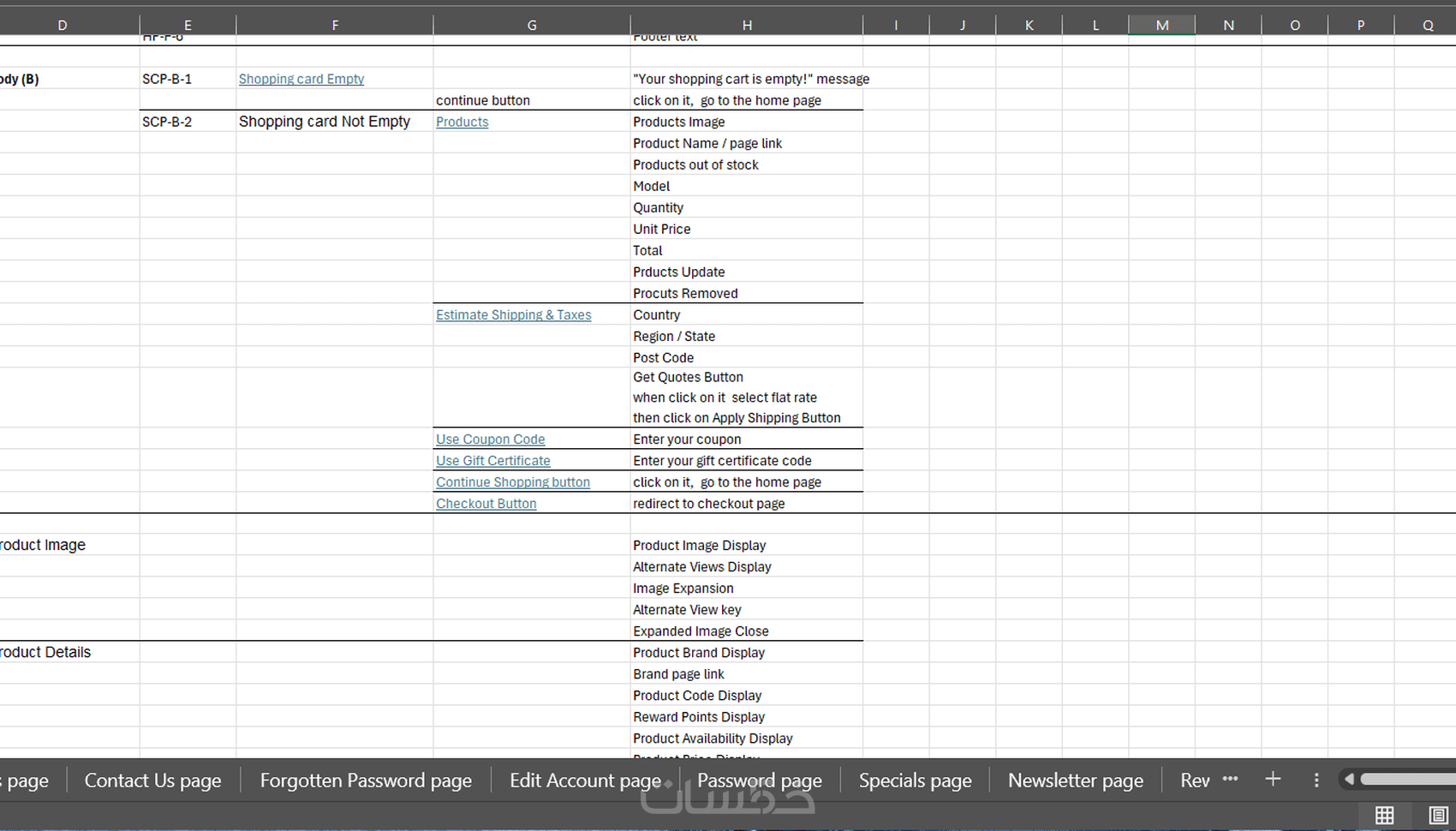Image resolution: width=1456 pixels, height=831 pixels.
Task: Click the 'Product Name / page link' cell
Action: pyautogui.click(x=747, y=143)
